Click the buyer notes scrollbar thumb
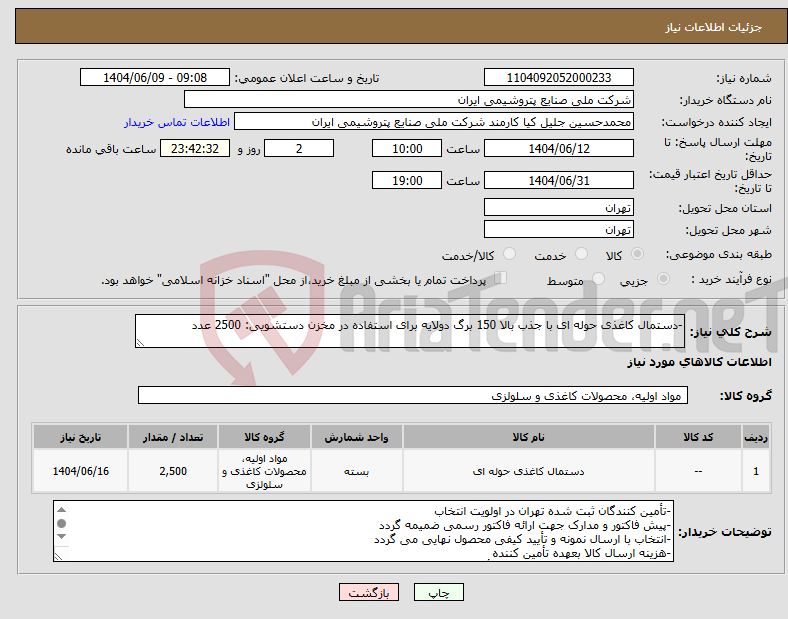Viewport: 788px width, 619px height. (x=61, y=524)
